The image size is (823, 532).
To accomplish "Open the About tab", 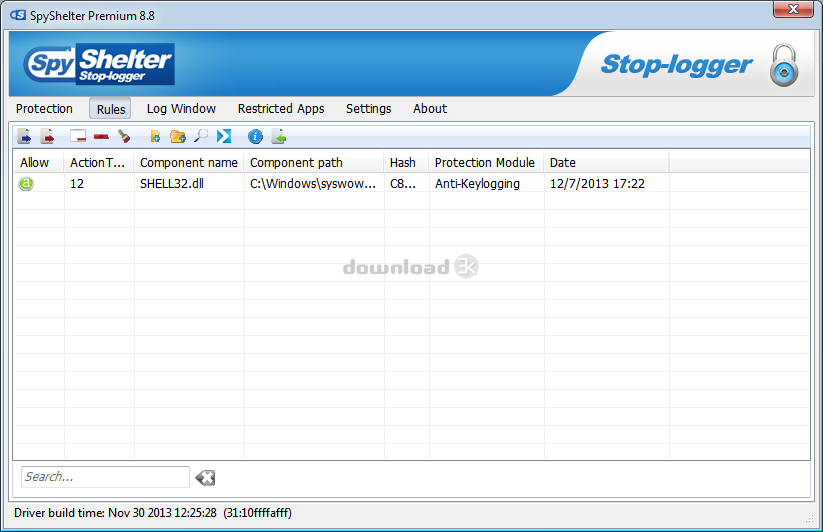I will (x=430, y=109).
